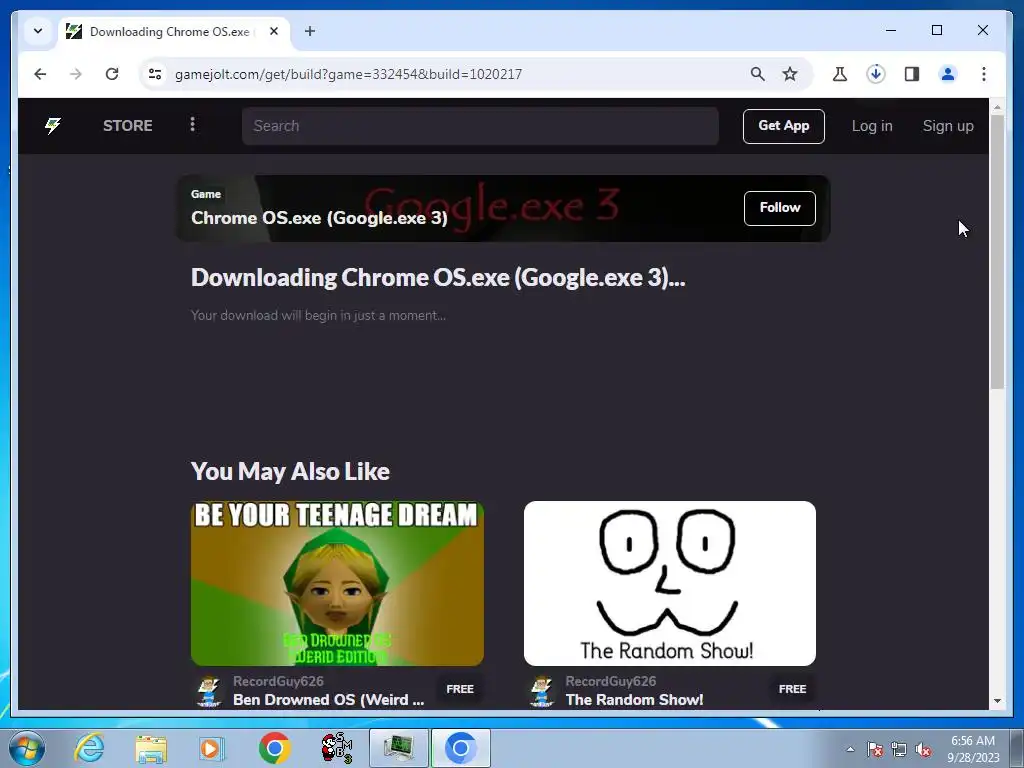Reload the current page

tap(112, 74)
